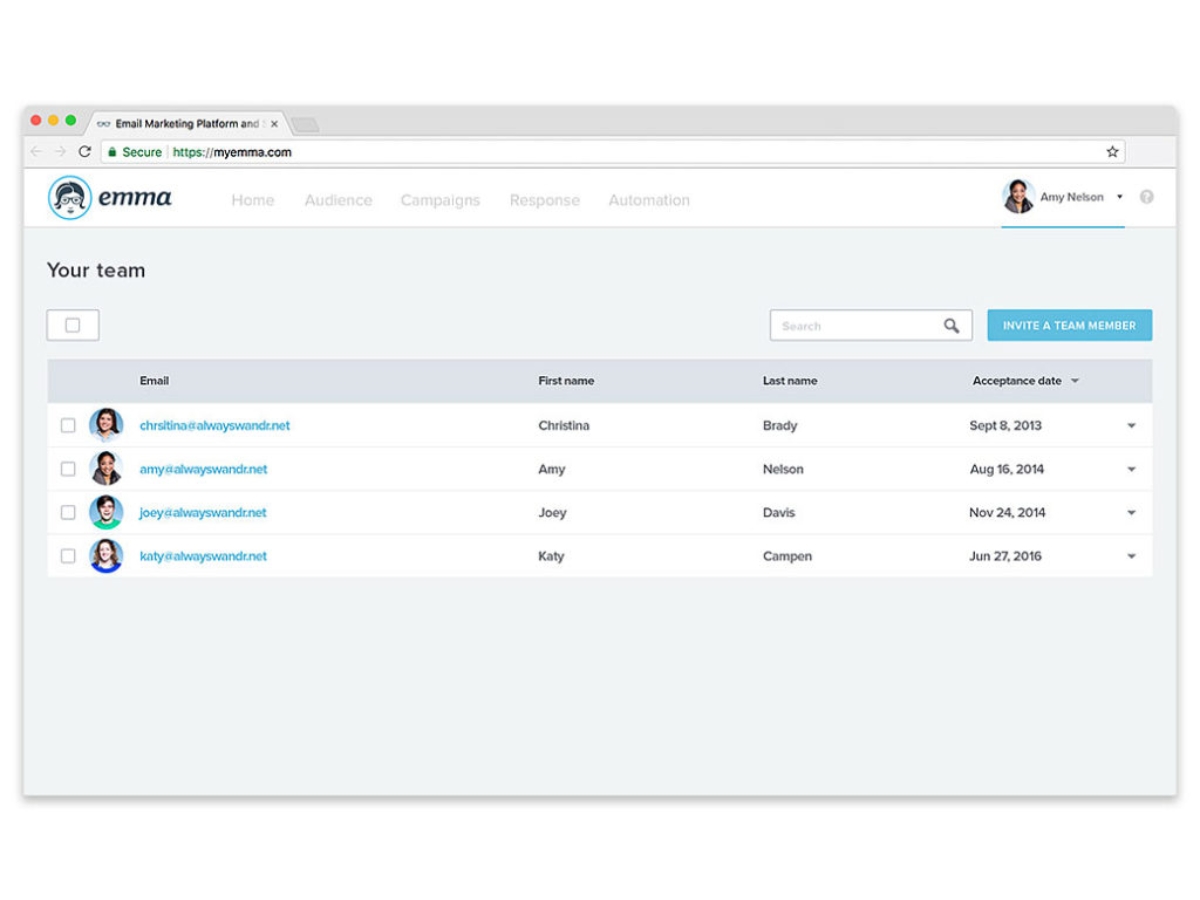Click the browser back arrow
The width and height of the screenshot is (1200, 900).
[x=37, y=152]
